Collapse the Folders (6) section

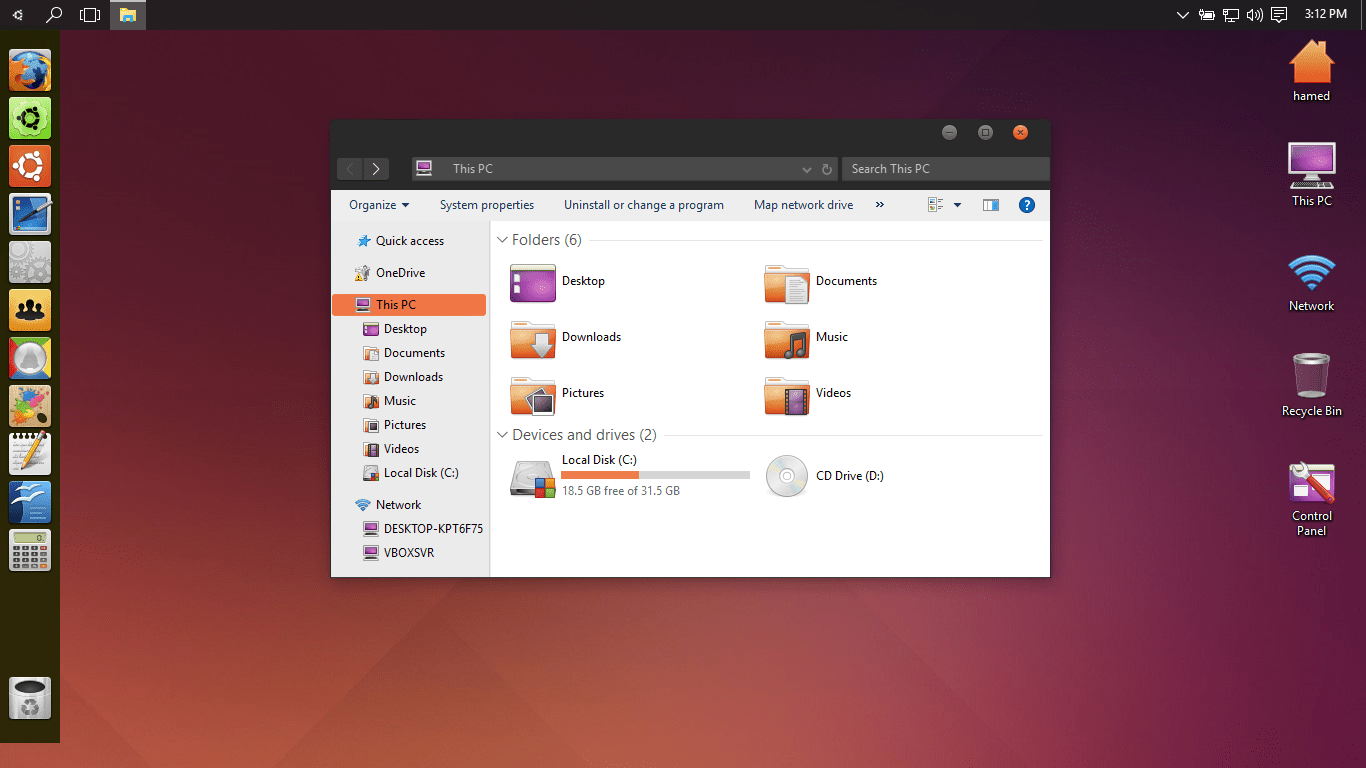502,240
